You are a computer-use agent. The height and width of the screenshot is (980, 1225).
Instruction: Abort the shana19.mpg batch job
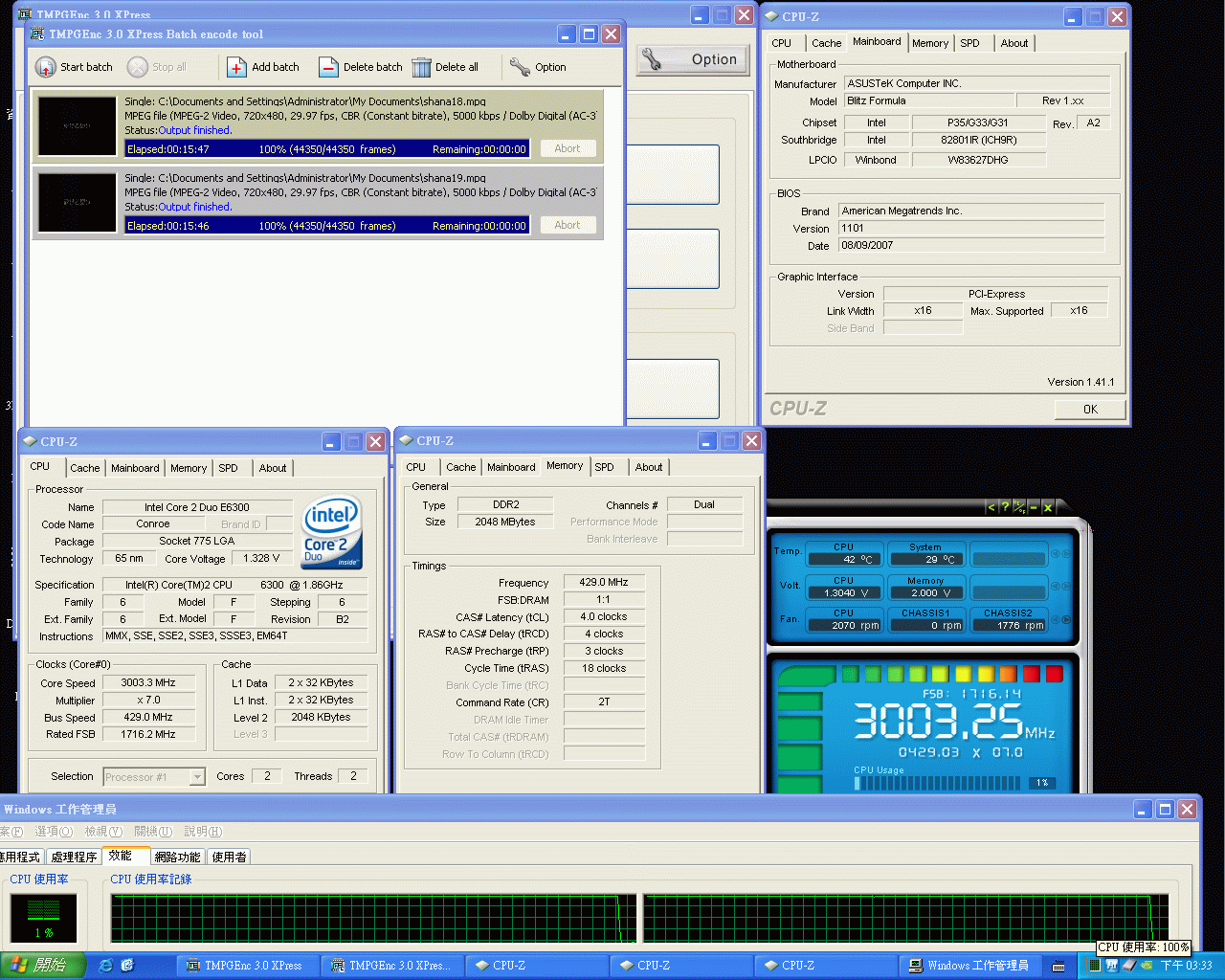point(568,225)
